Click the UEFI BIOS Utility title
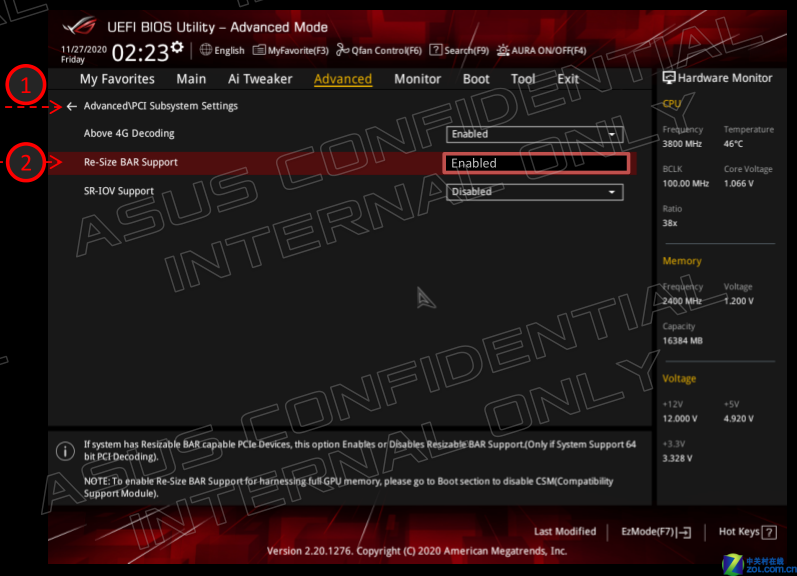This screenshot has width=797, height=576. coord(217,27)
